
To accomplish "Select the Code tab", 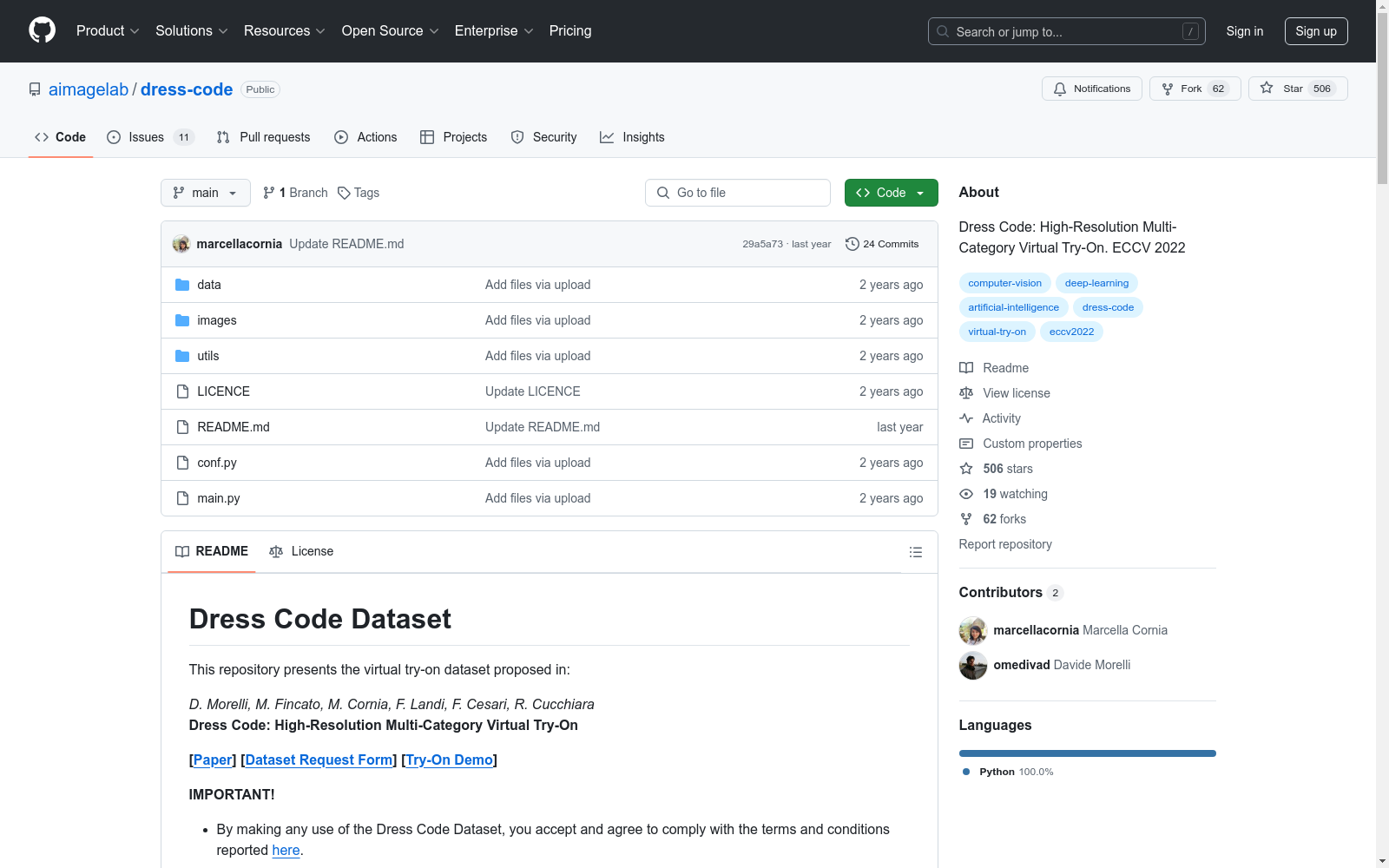I will pyautogui.click(x=60, y=137).
